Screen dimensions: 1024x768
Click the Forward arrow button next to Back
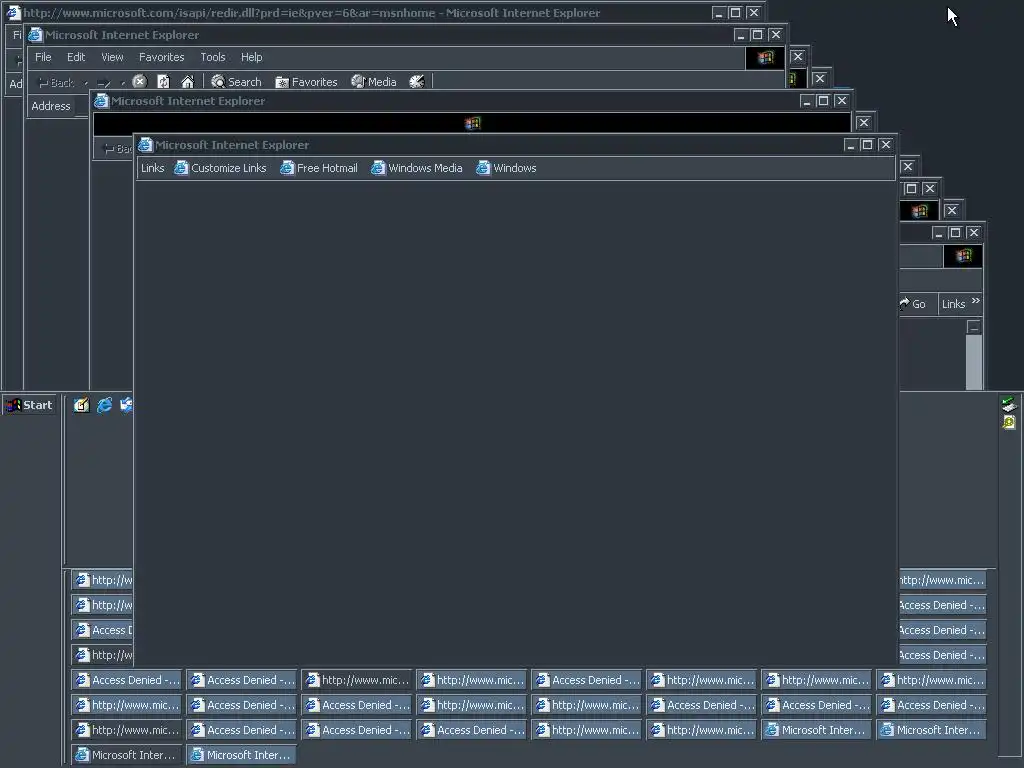(x=104, y=82)
